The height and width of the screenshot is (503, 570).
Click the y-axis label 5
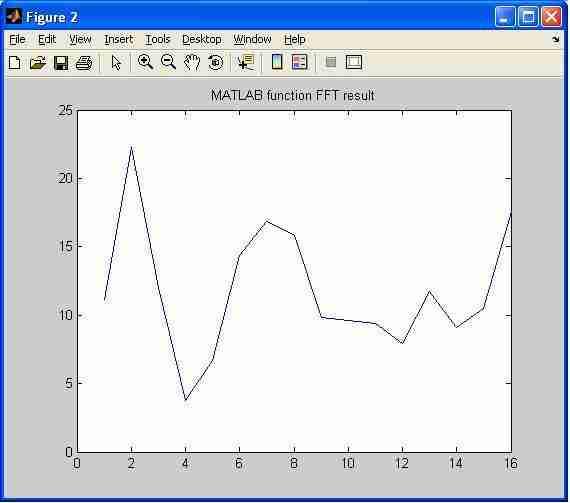click(x=69, y=383)
